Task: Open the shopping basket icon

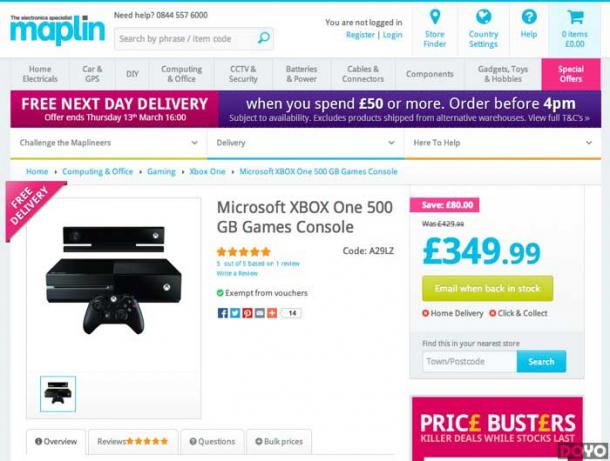Action: (x=575, y=17)
